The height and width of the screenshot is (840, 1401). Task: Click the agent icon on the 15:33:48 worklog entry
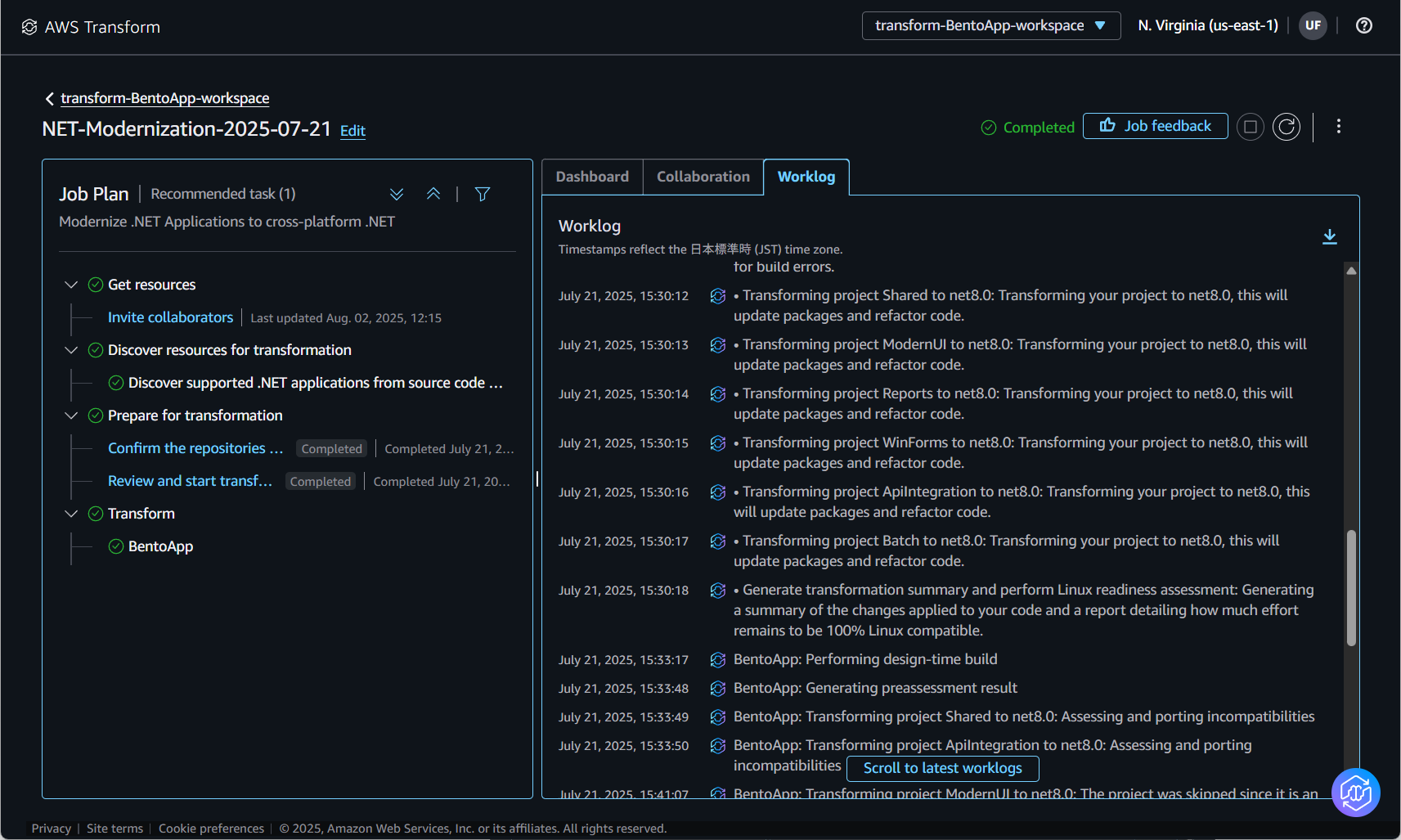[718, 689]
